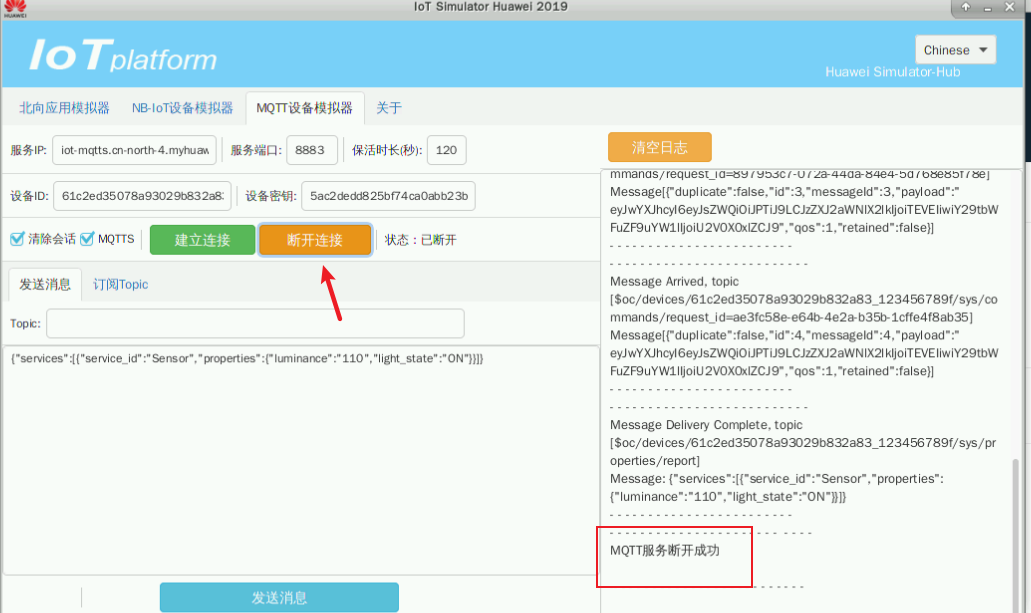Click the JSON services message text area

(300, 460)
